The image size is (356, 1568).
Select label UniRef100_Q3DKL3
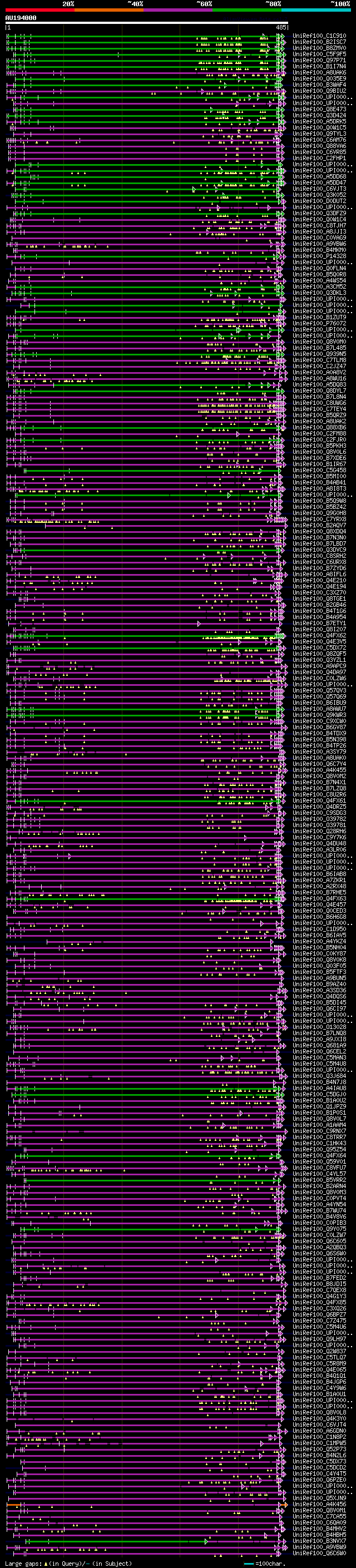[319, 293]
